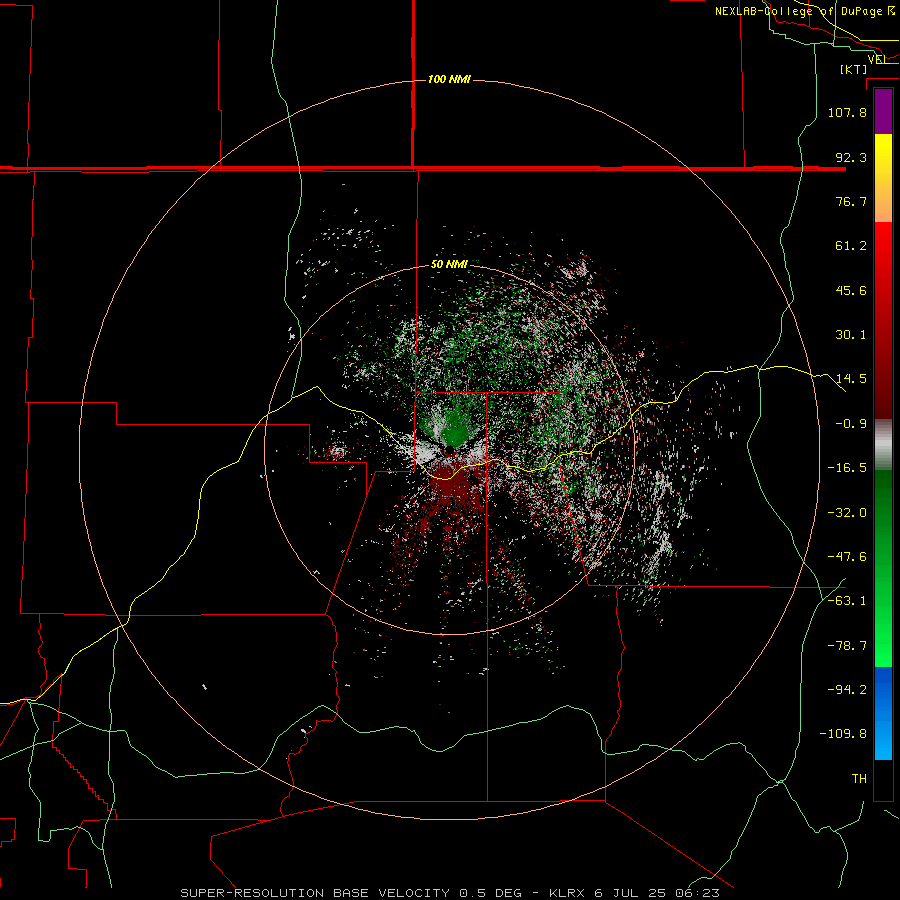
Task: Click the KLRX station identifier in caption
Action: [x=568, y=893]
